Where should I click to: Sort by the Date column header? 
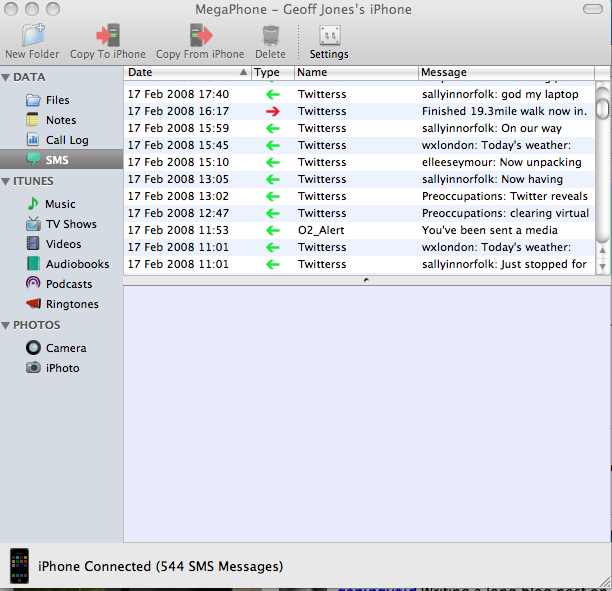(187, 72)
